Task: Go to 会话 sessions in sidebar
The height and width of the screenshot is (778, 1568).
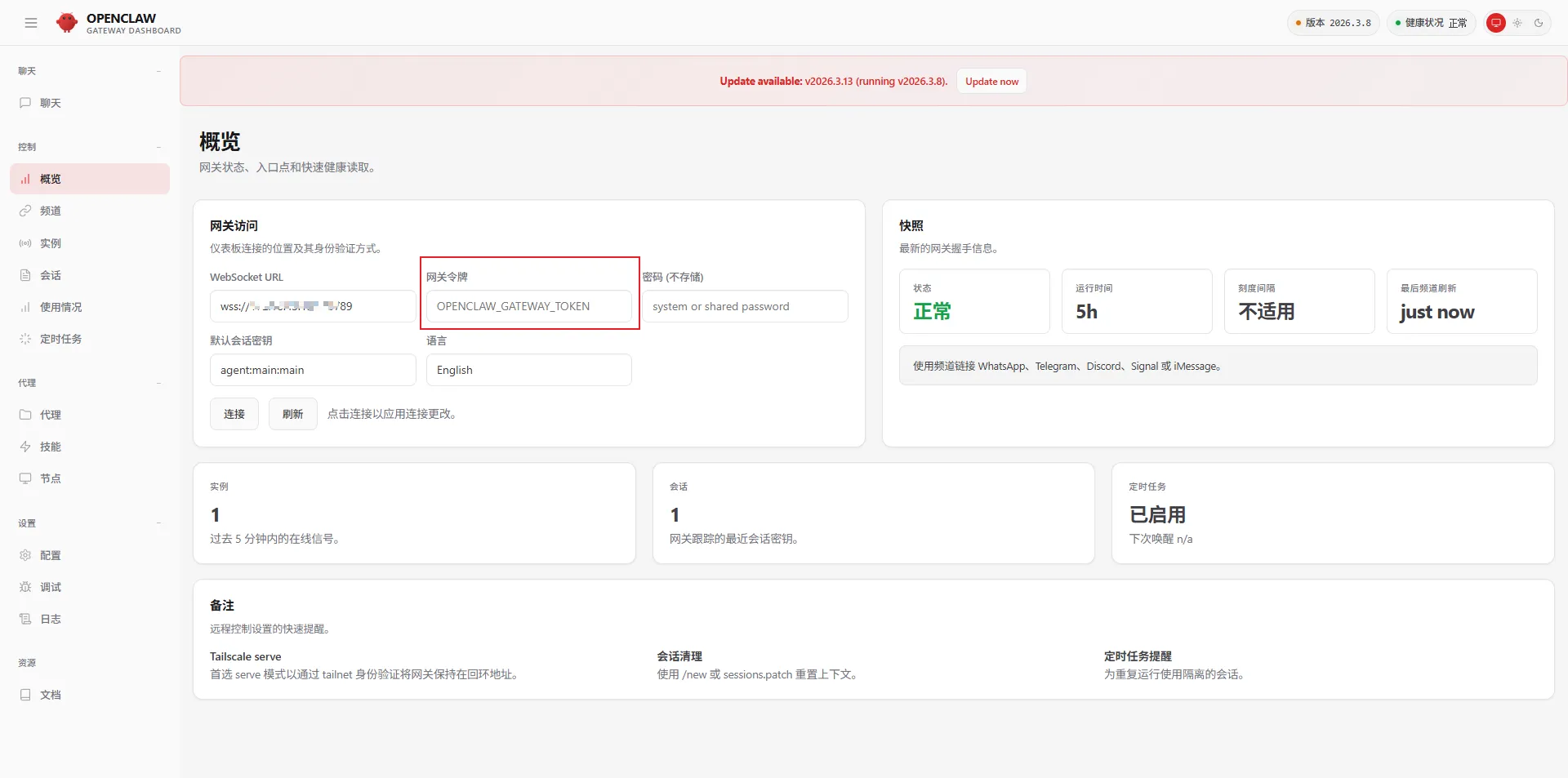Action: (51, 275)
